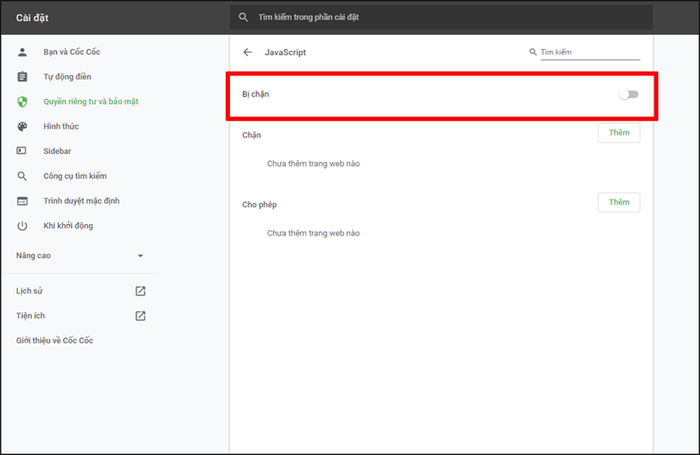Click the power icon for Khi khởi động
The image size is (700, 455).
click(x=22, y=225)
